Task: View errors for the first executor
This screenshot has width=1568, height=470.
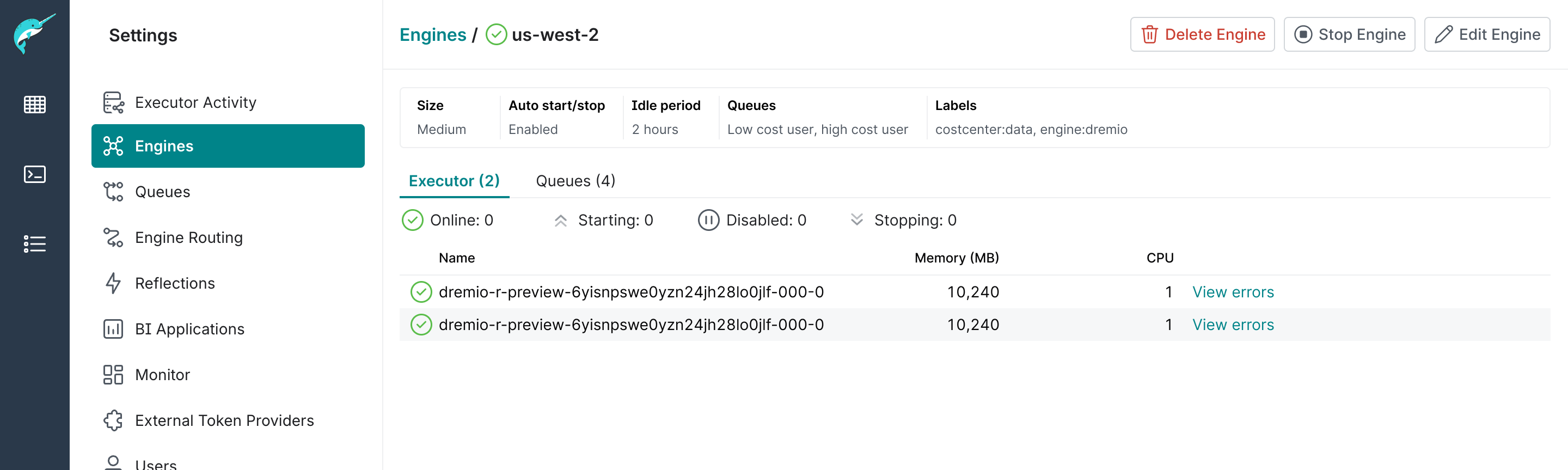Action: (x=1233, y=292)
